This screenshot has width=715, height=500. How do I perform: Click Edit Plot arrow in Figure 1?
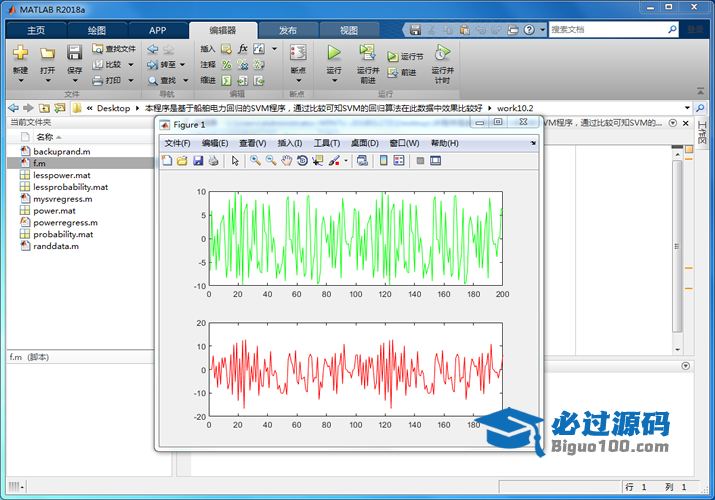235,160
